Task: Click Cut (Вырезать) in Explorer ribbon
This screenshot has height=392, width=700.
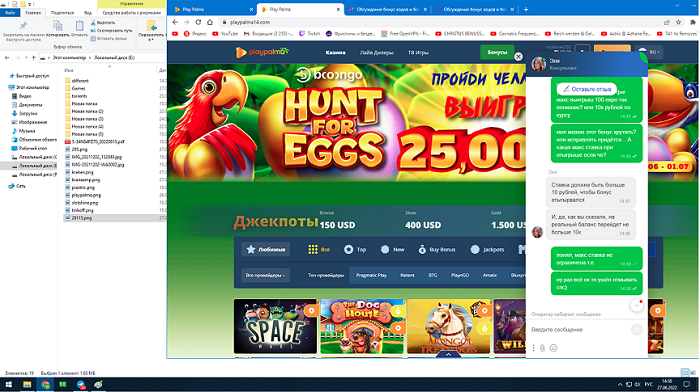Action: point(103,22)
